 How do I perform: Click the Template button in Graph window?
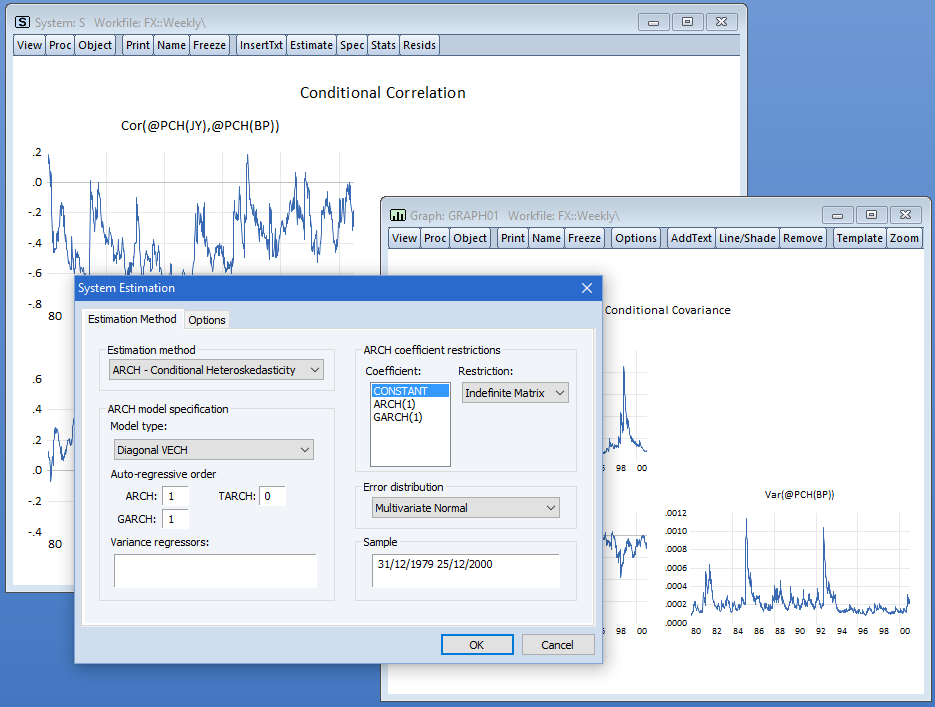pos(859,238)
